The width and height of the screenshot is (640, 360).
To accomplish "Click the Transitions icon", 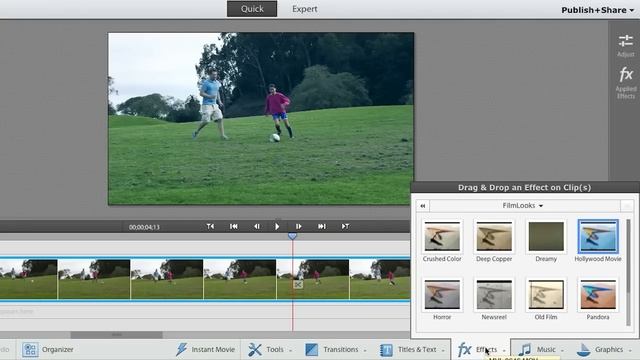I will pos(311,349).
